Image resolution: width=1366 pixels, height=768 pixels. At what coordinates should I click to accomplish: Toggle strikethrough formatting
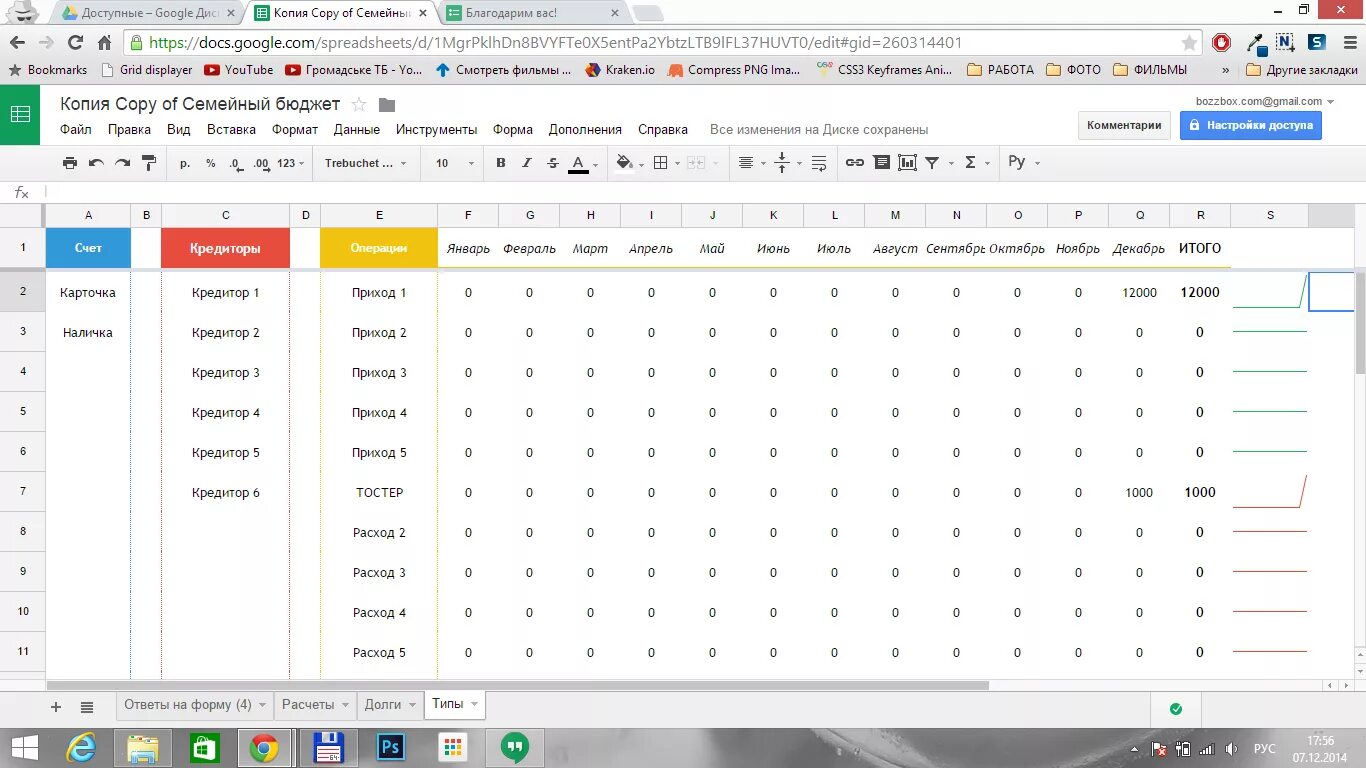(553, 163)
